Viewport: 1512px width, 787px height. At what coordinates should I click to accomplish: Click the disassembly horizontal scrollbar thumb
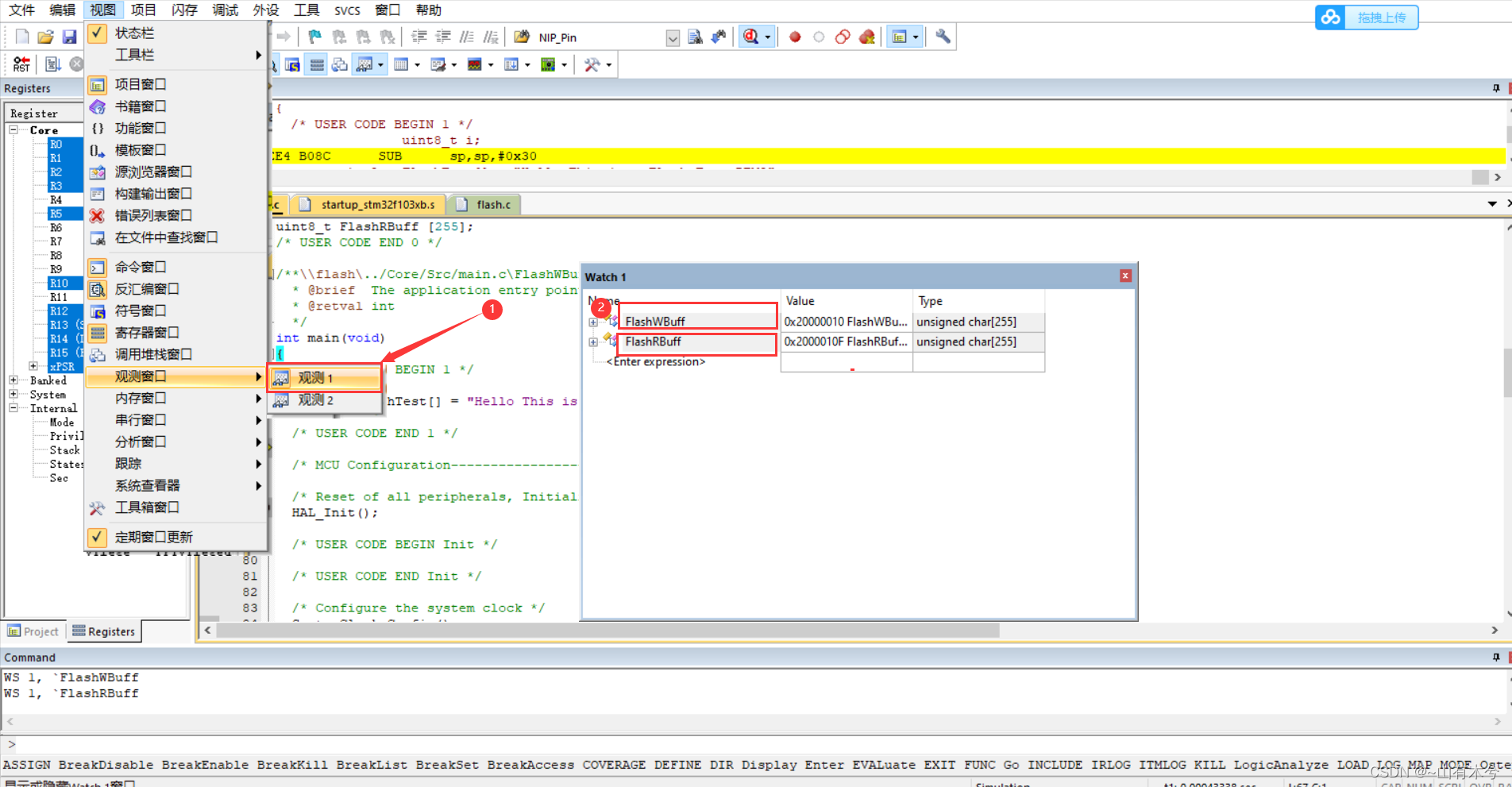coord(1480,177)
